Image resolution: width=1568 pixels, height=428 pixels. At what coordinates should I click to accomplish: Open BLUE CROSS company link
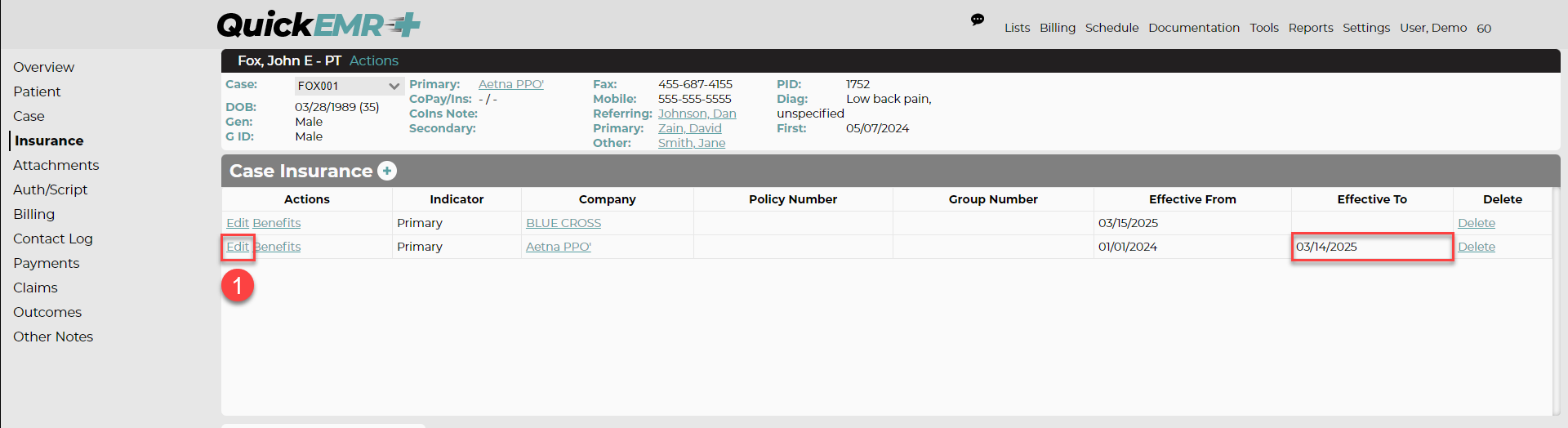563,223
